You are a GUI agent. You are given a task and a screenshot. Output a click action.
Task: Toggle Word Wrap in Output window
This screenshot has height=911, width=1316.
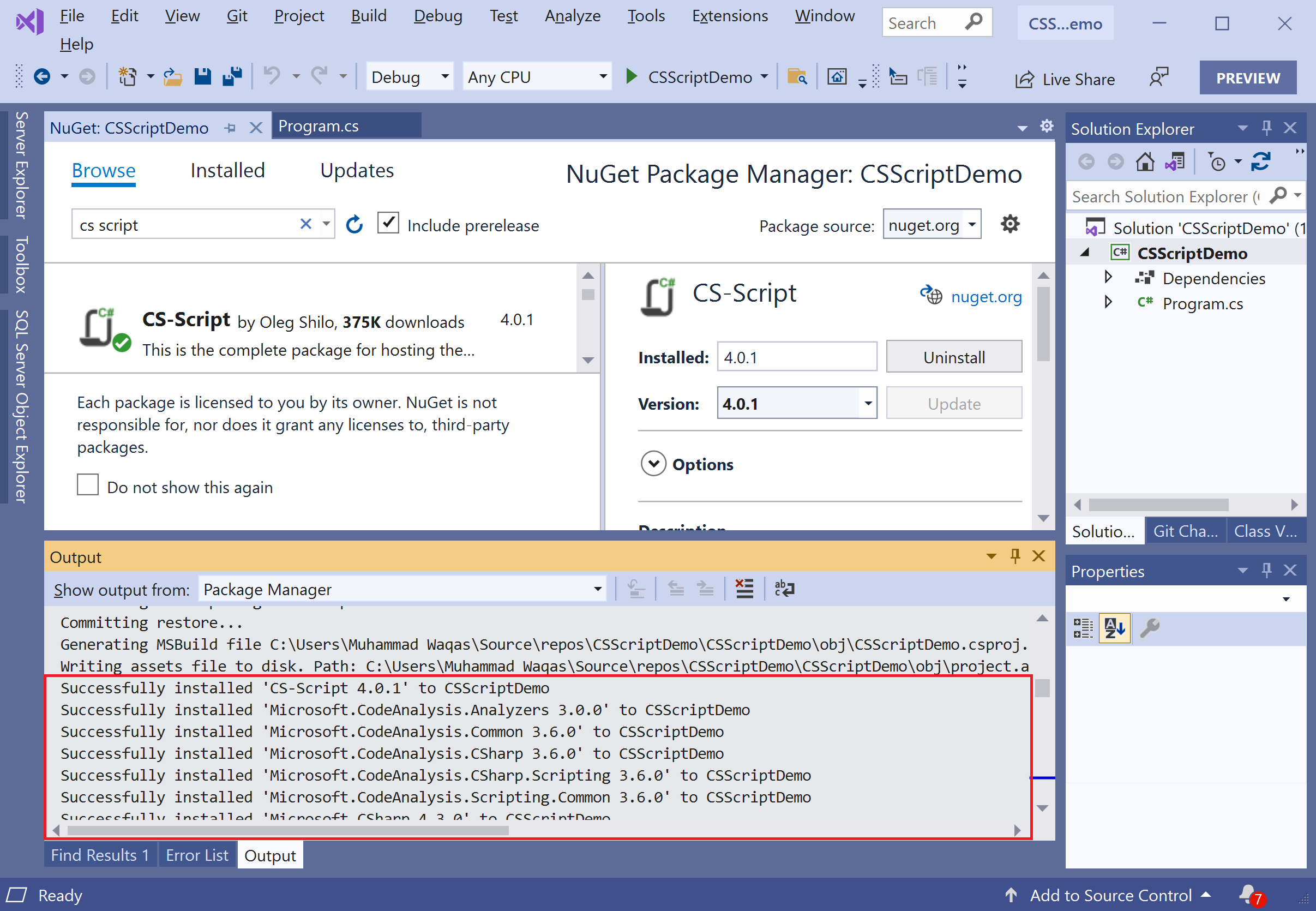point(784,589)
